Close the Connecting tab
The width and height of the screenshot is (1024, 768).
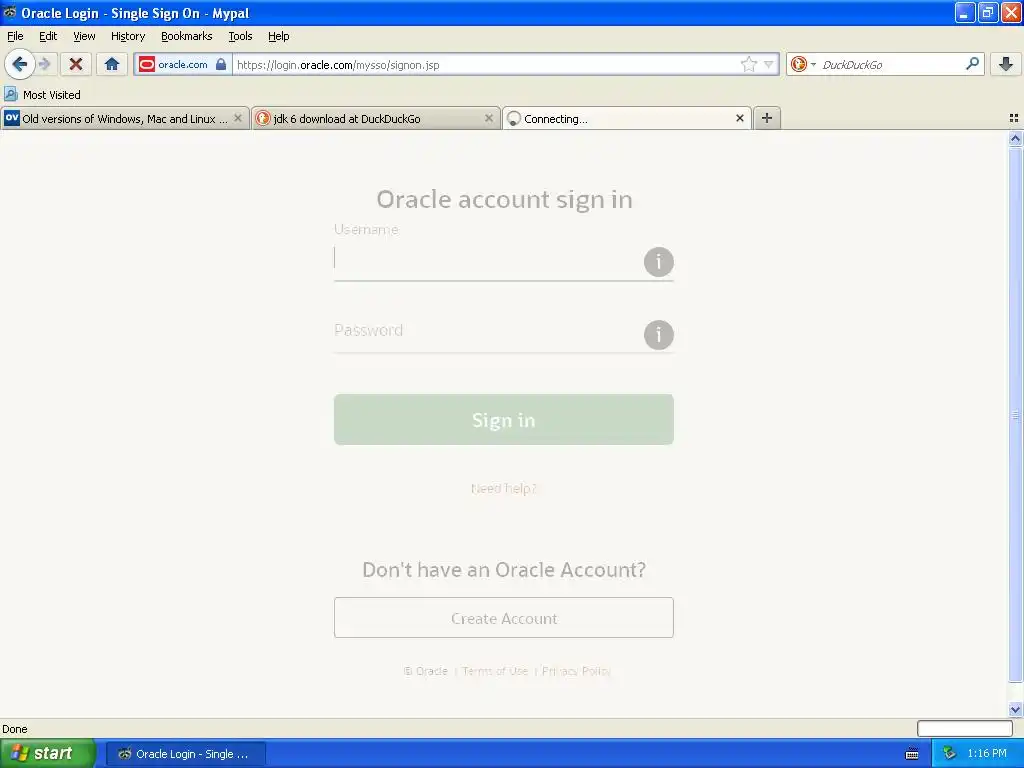739,118
